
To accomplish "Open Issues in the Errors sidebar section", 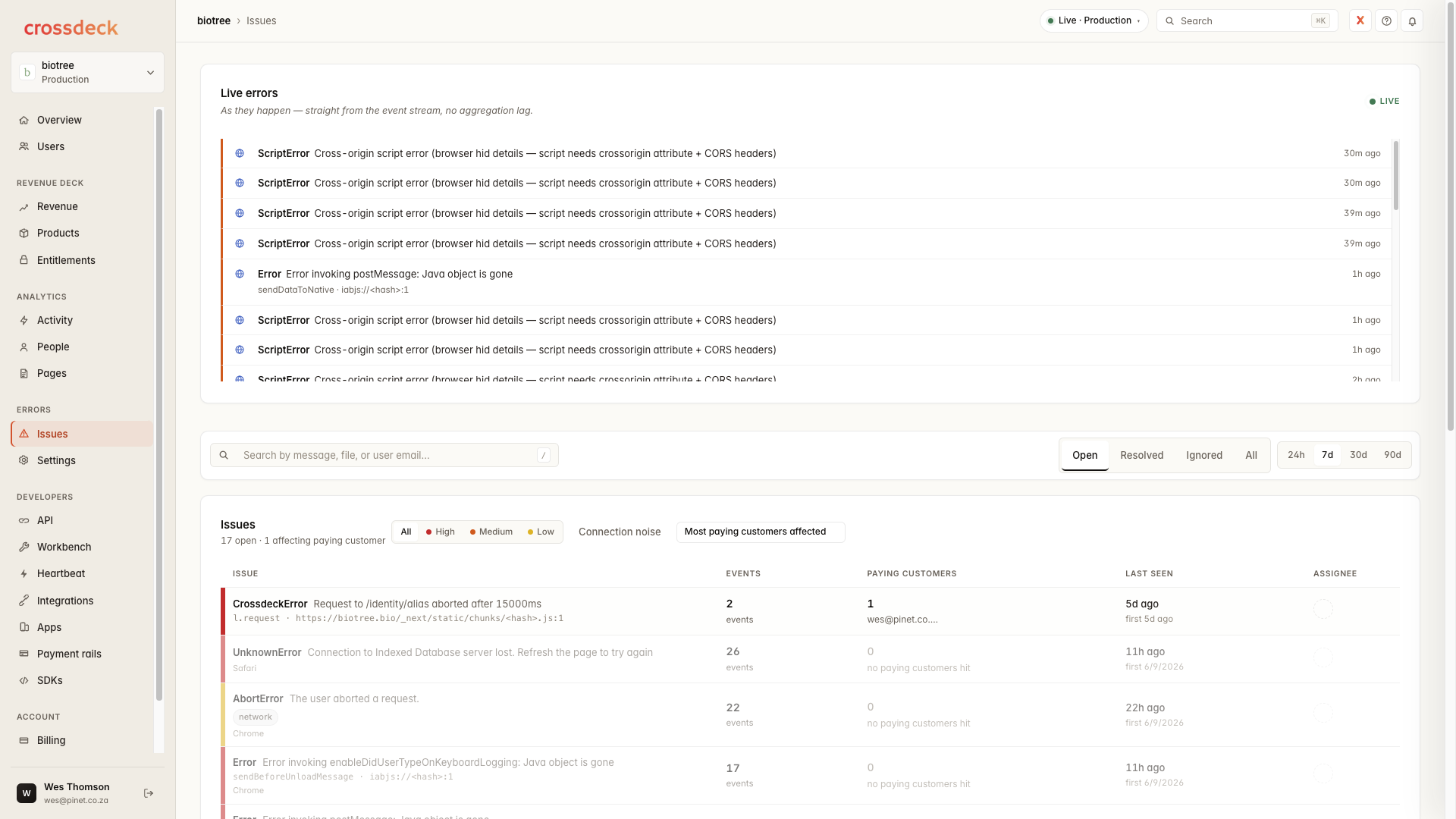I will click(x=82, y=435).
